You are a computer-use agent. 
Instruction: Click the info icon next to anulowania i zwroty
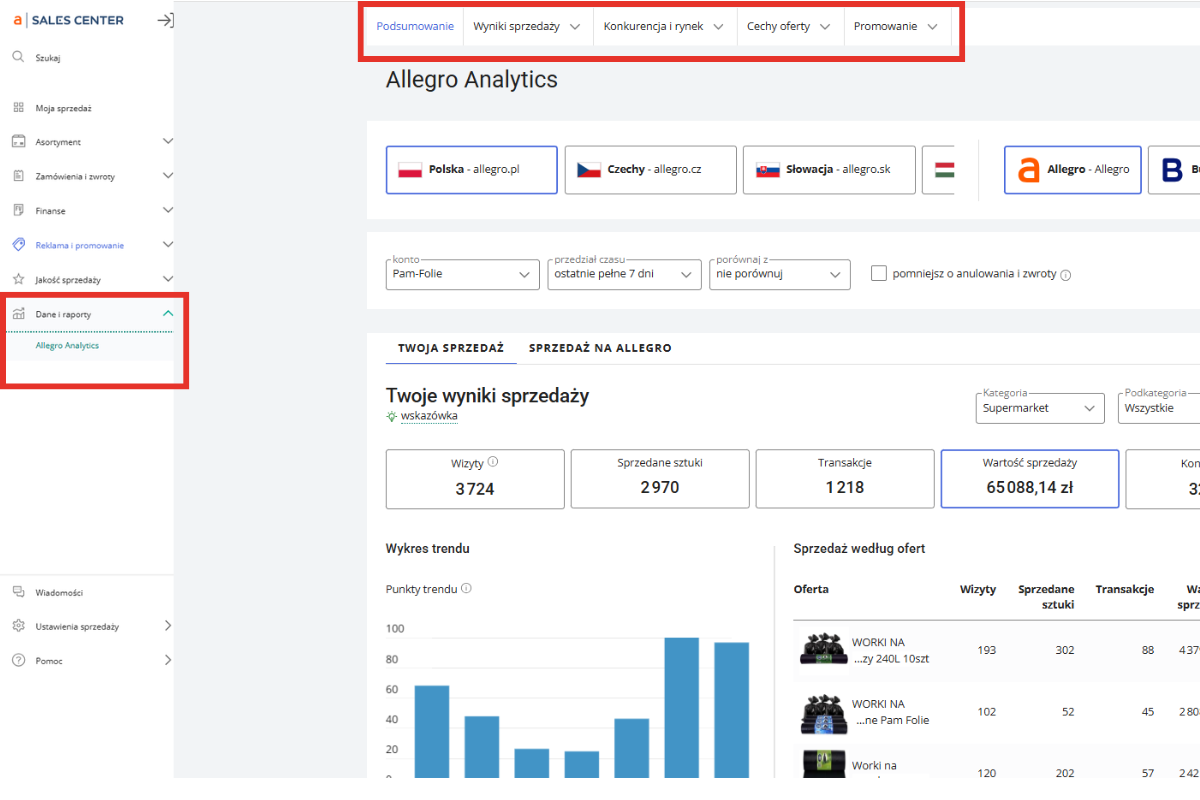pyautogui.click(x=1065, y=275)
